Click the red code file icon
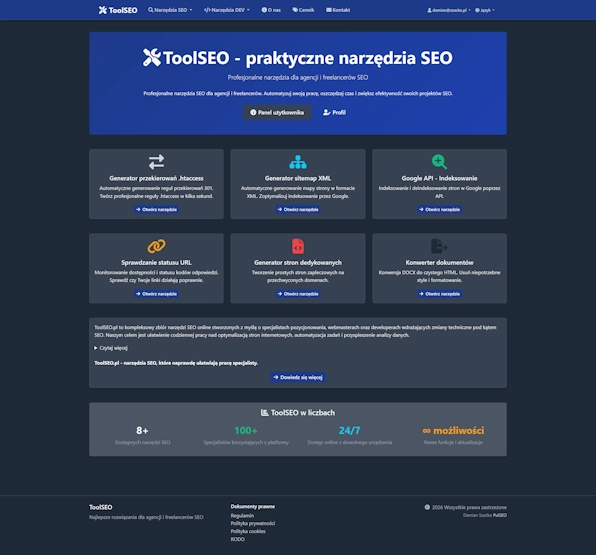 298,246
